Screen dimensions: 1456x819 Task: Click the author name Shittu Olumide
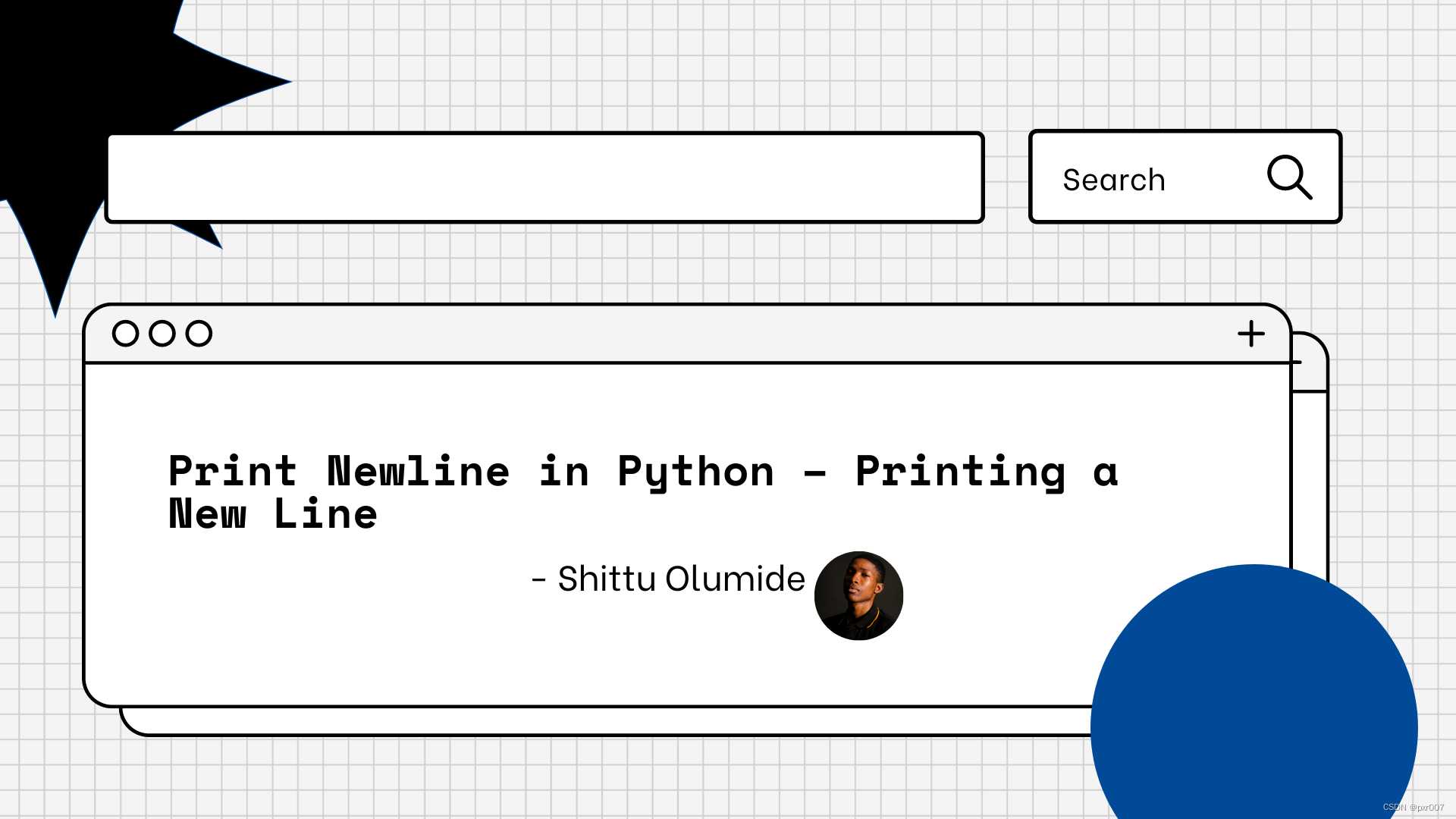(x=668, y=579)
